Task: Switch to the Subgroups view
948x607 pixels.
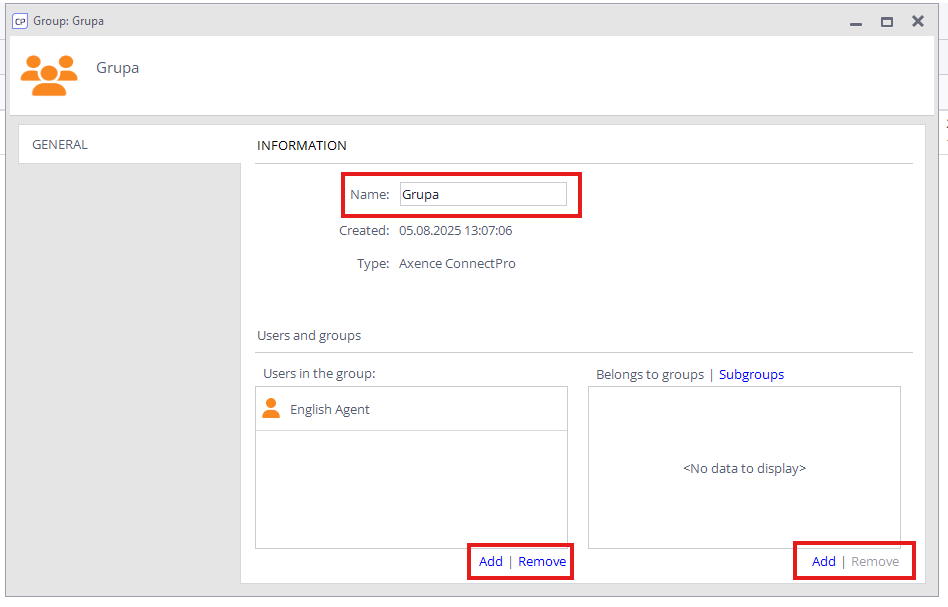Action: tap(751, 375)
